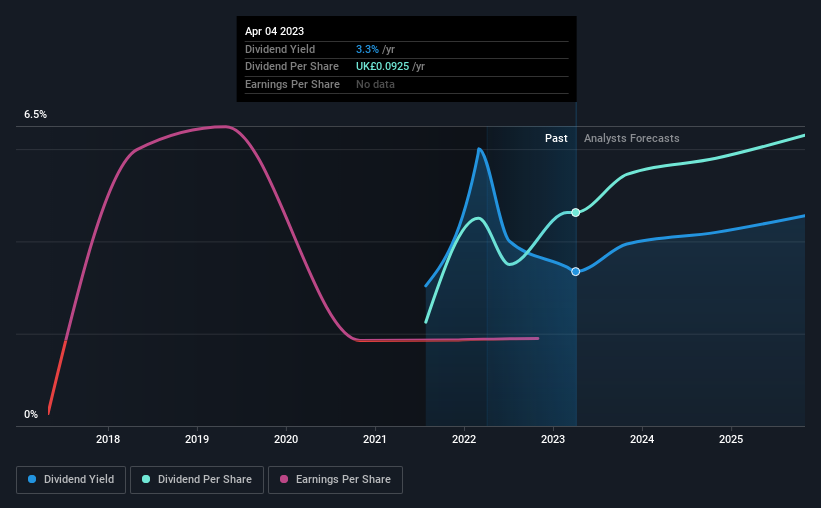Image resolution: width=821 pixels, height=508 pixels.
Task: Click the 2021 x-axis label
Action: tap(375, 439)
